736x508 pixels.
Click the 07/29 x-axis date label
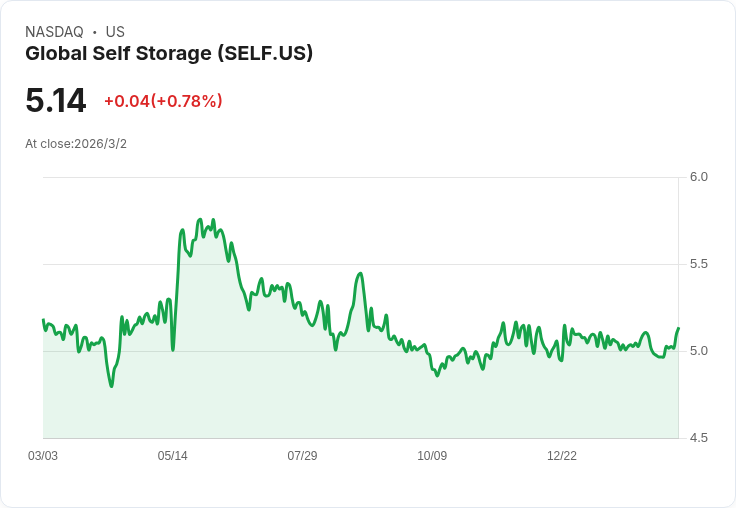[x=302, y=456]
